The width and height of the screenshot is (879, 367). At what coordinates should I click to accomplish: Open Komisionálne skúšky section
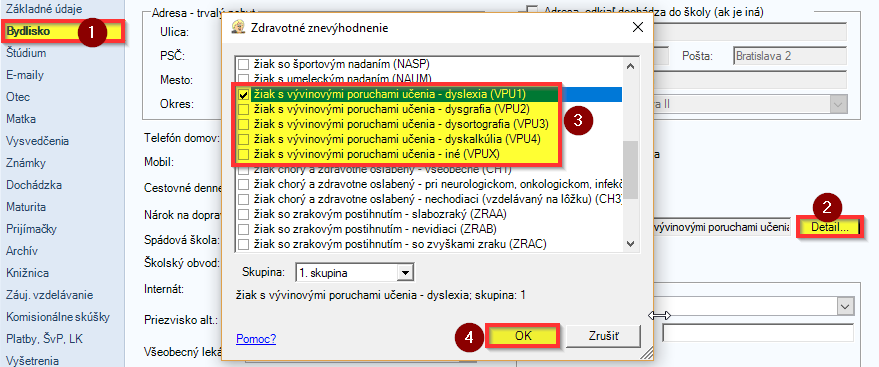58,317
